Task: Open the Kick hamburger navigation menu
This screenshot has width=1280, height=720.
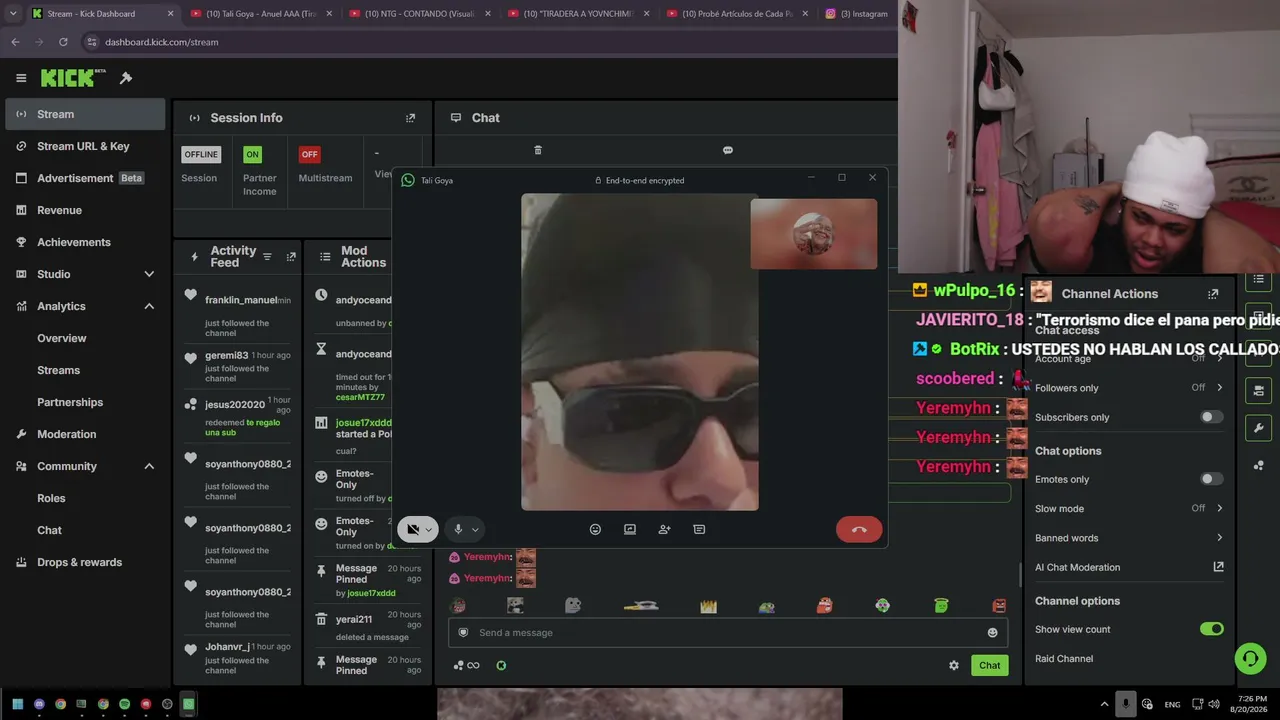Action: pyautogui.click(x=21, y=78)
